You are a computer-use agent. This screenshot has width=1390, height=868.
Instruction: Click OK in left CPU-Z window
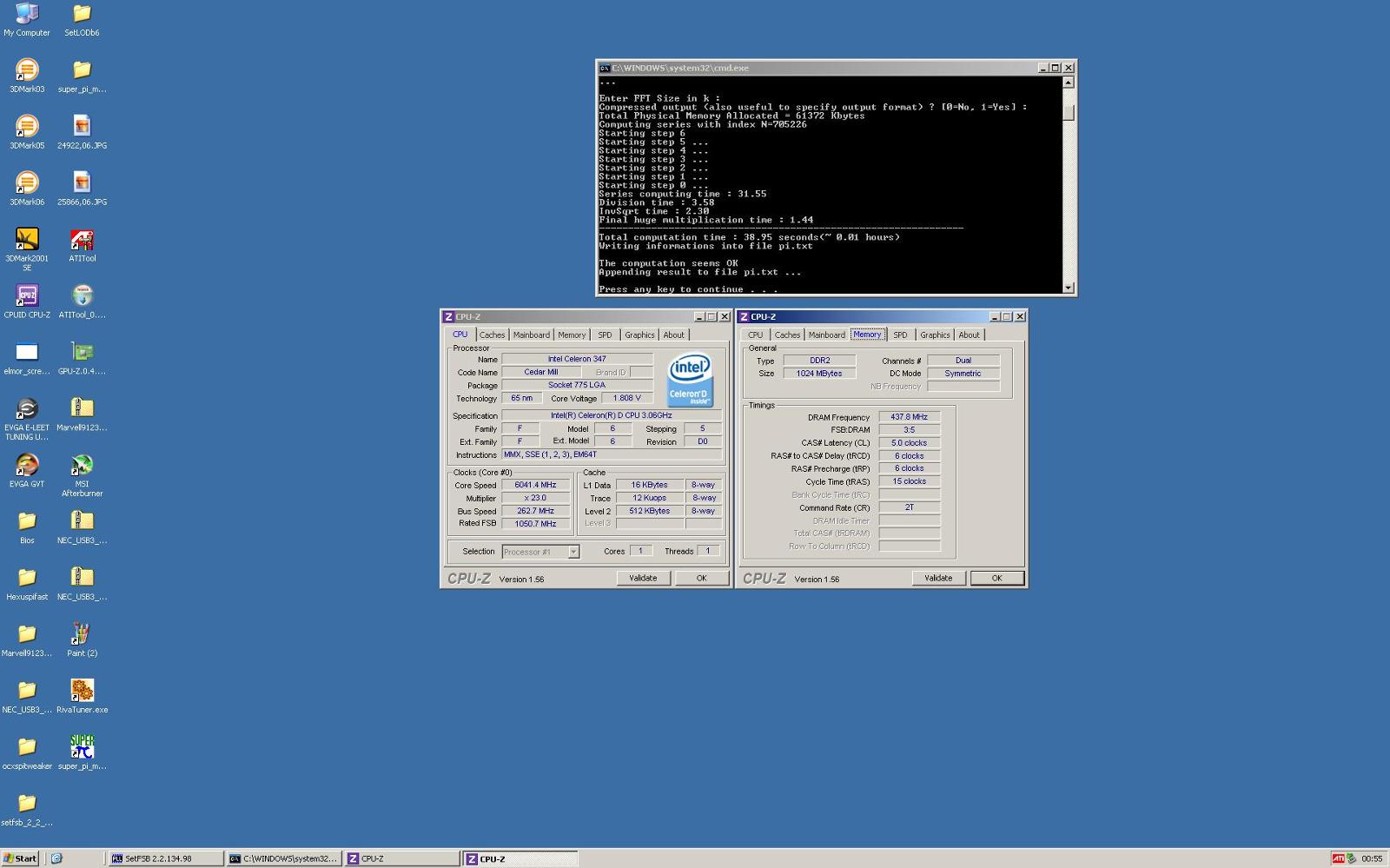pyautogui.click(x=701, y=578)
